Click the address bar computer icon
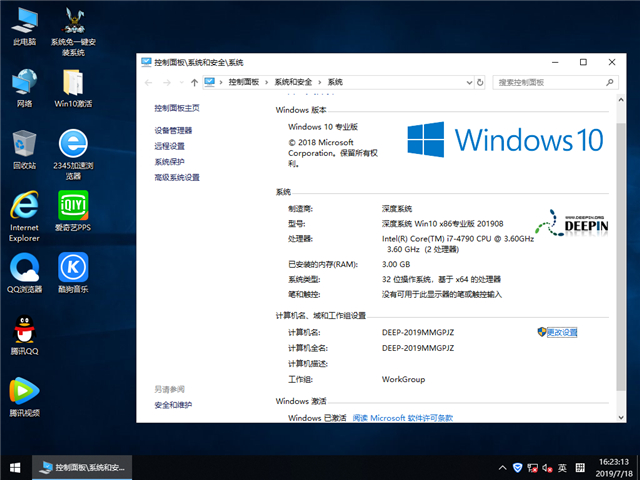The width and height of the screenshot is (640, 480). (209, 82)
